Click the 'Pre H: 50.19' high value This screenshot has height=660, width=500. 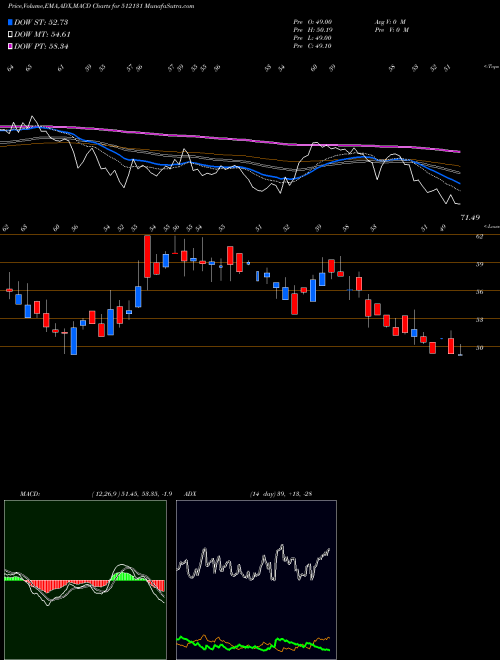click(x=313, y=30)
